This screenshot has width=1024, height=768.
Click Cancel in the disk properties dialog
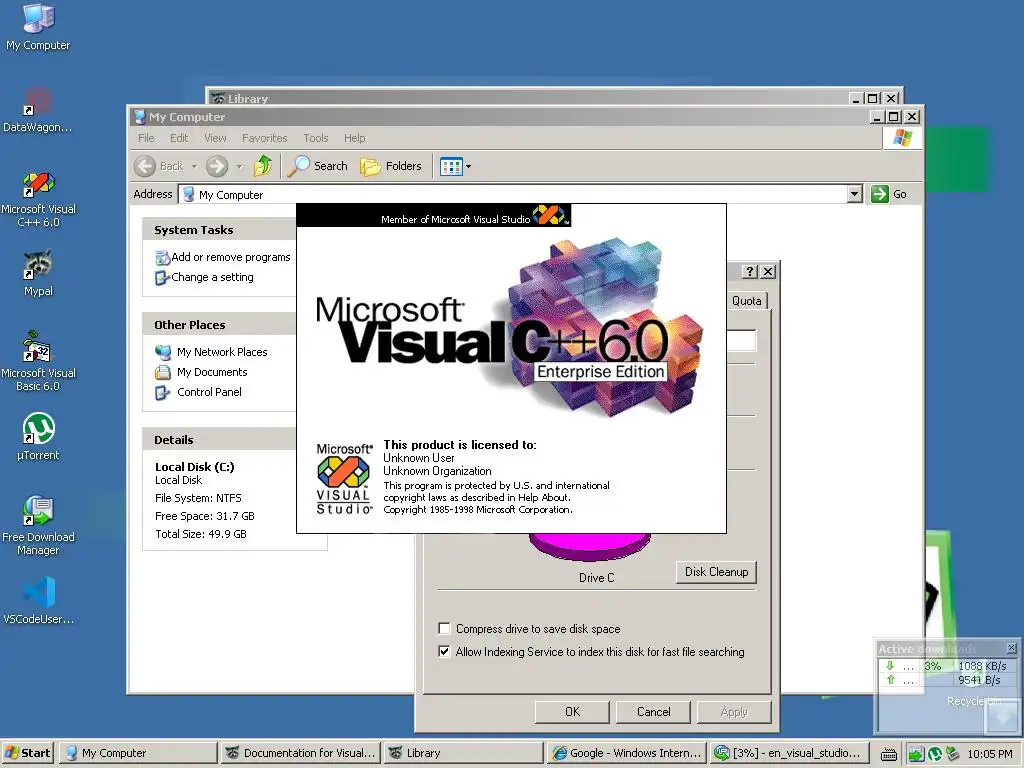click(x=653, y=712)
